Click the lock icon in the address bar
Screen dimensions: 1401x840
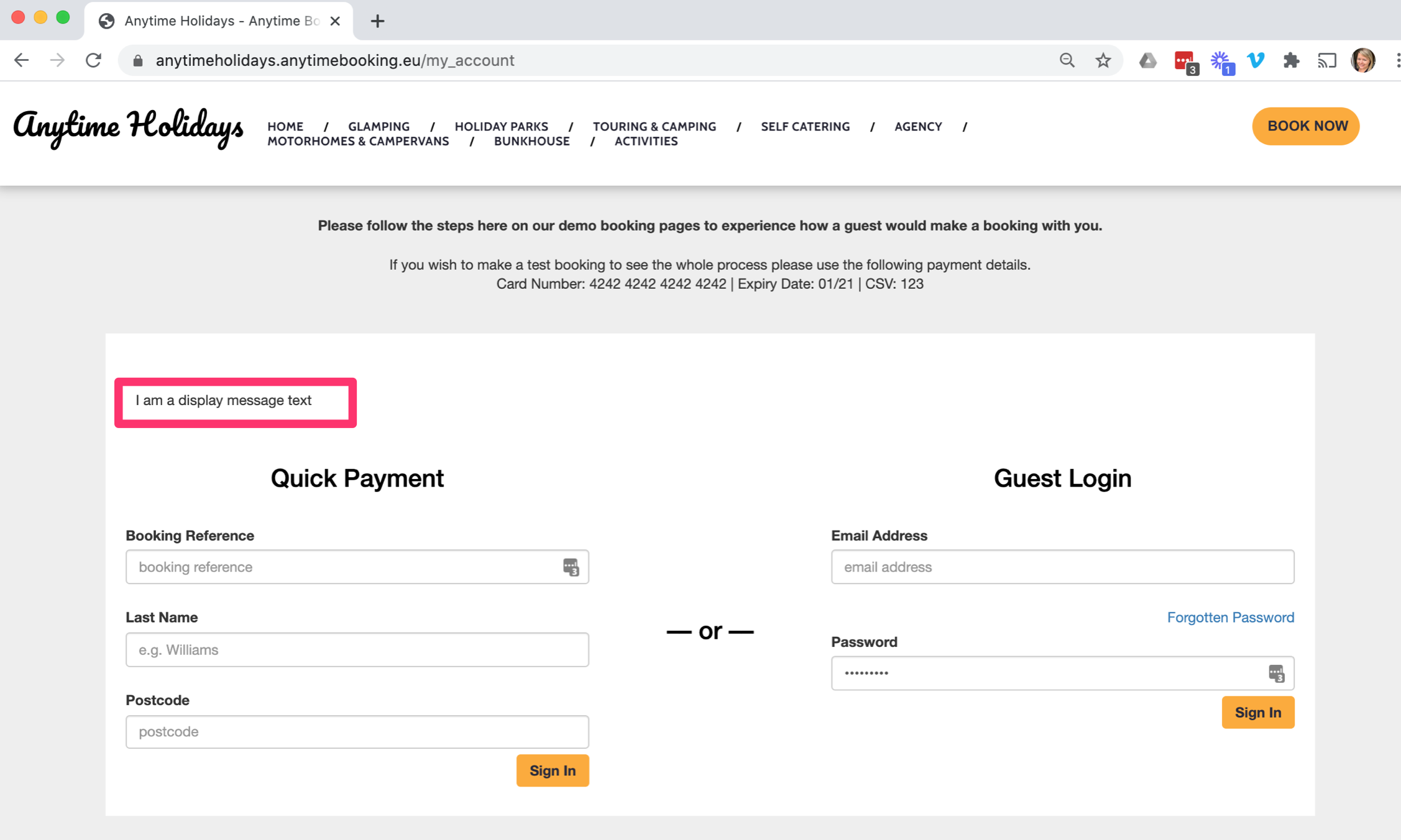[138, 60]
